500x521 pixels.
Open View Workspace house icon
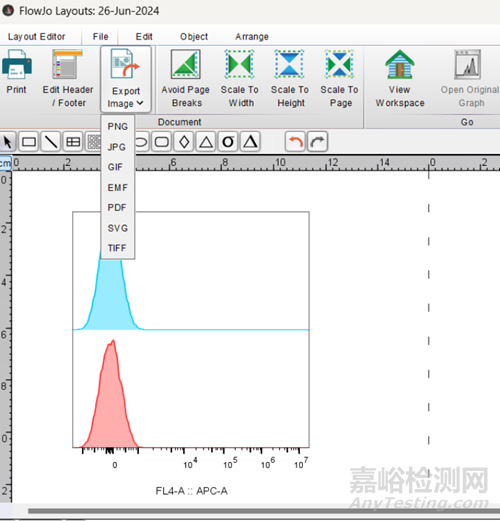pos(400,64)
